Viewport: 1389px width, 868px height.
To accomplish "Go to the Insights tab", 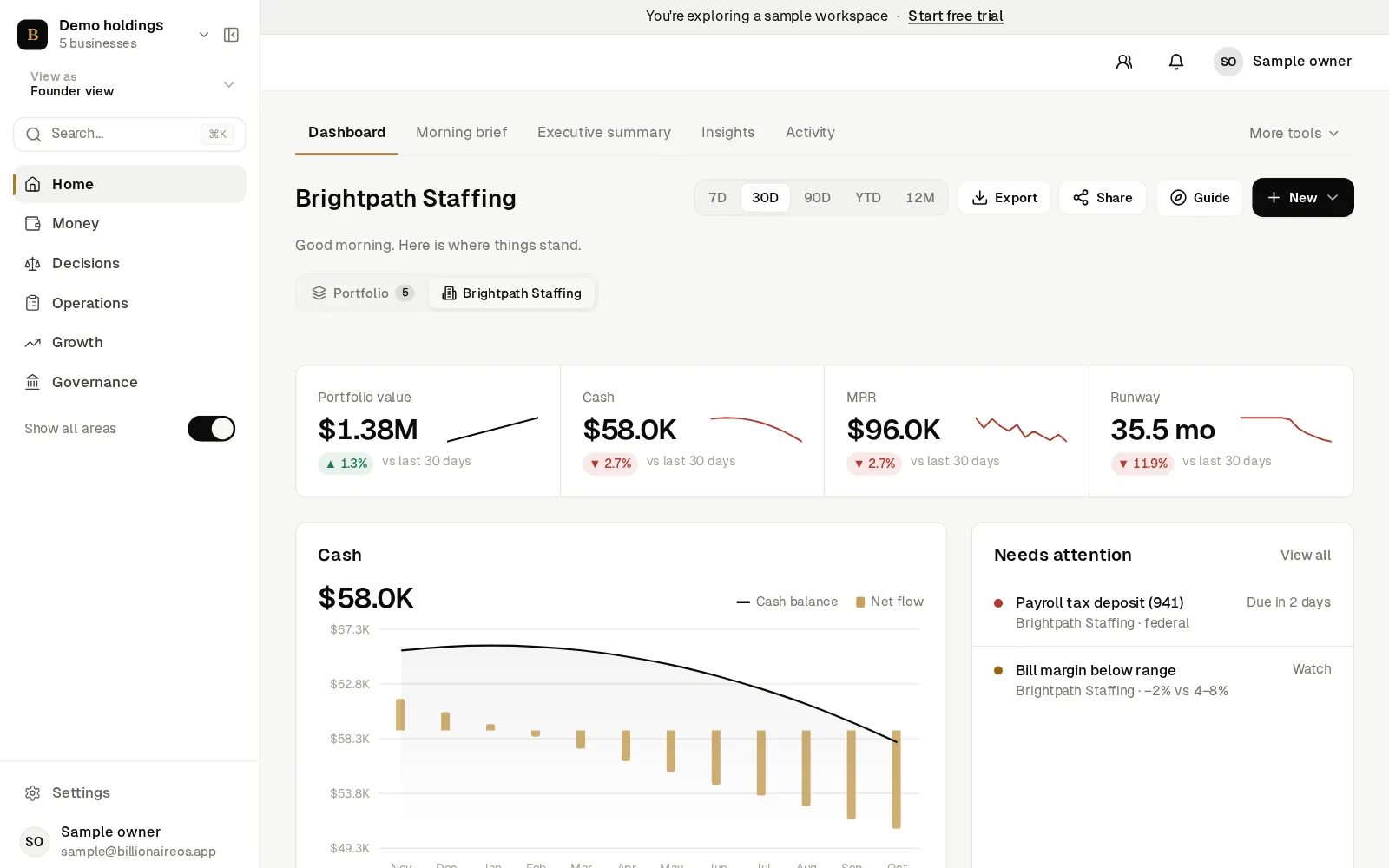I will [x=728, y=133].
